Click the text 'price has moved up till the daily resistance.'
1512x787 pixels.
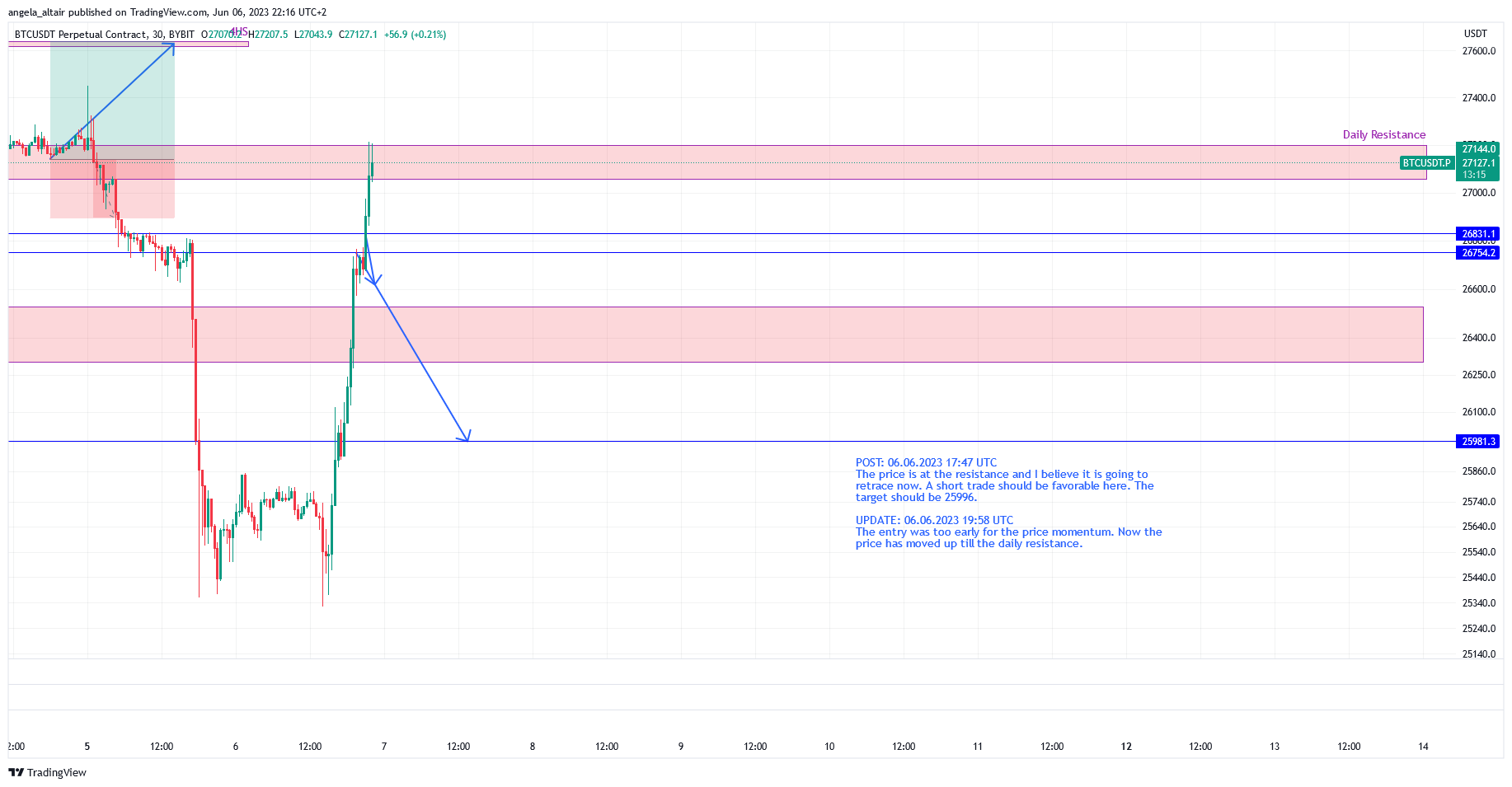point(969,544)
